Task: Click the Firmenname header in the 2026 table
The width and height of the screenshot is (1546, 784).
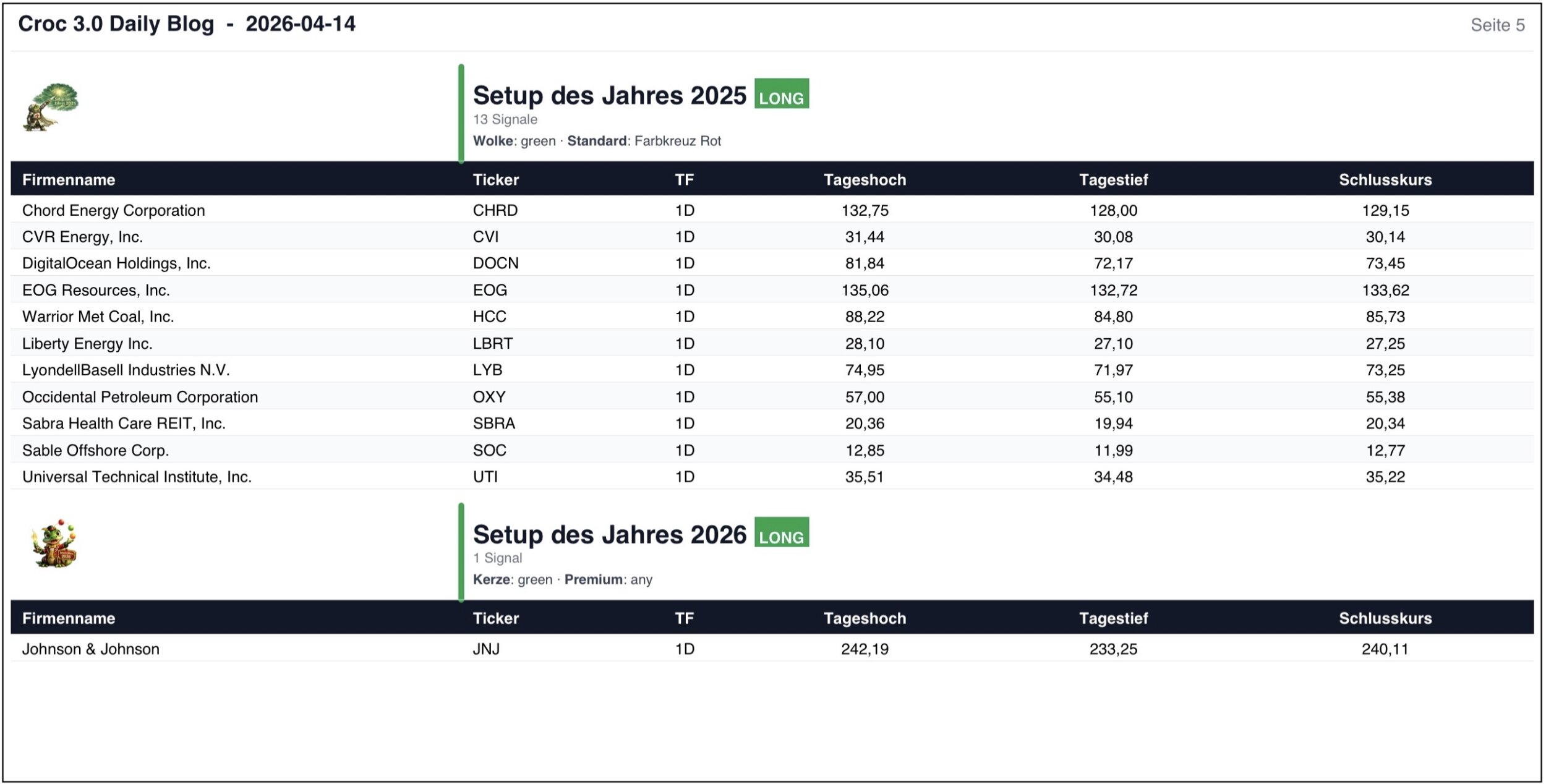Action: [x=69, y=618]
